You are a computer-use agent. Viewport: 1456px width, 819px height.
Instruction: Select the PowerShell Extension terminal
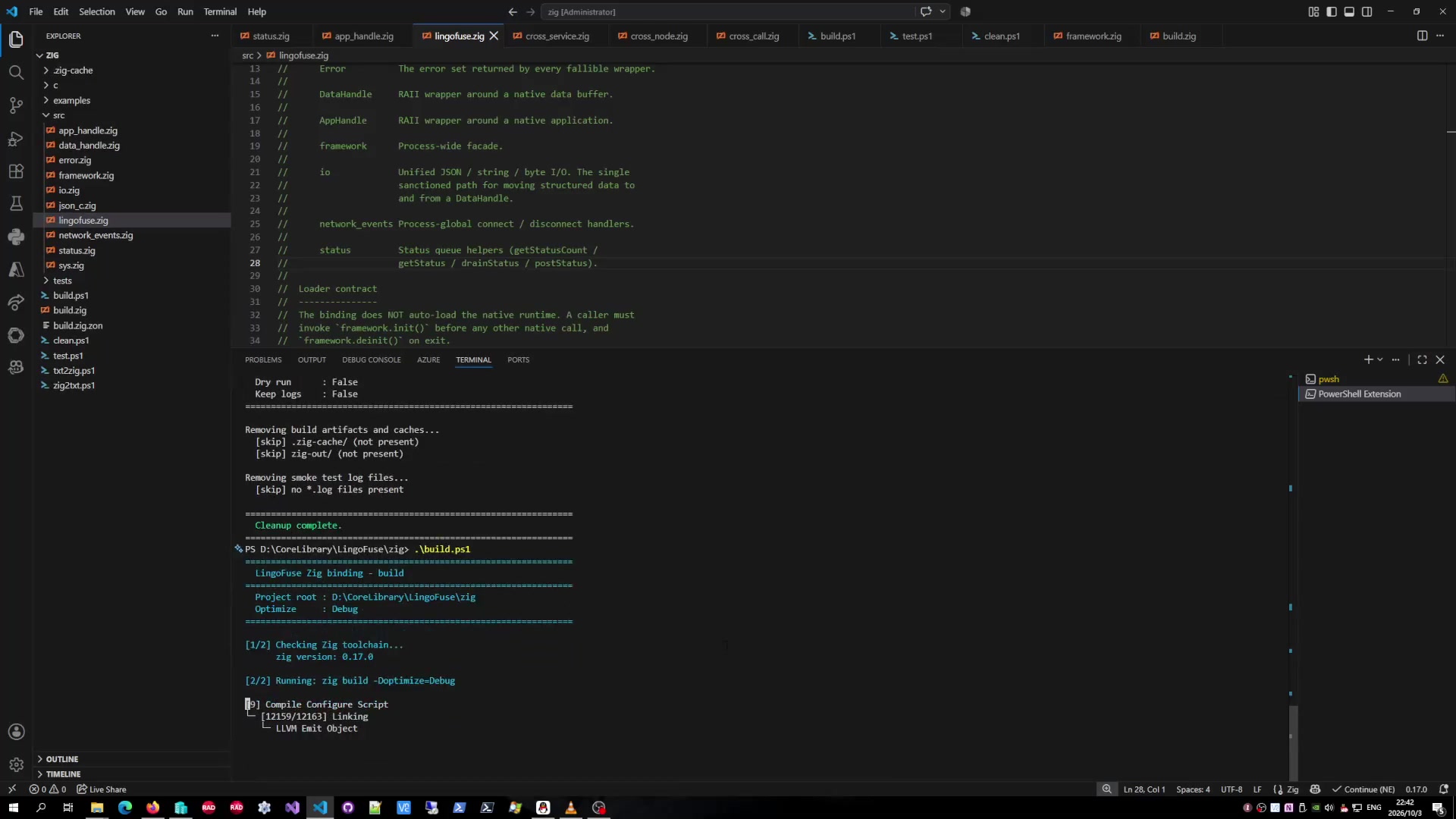click(1376, 394)
